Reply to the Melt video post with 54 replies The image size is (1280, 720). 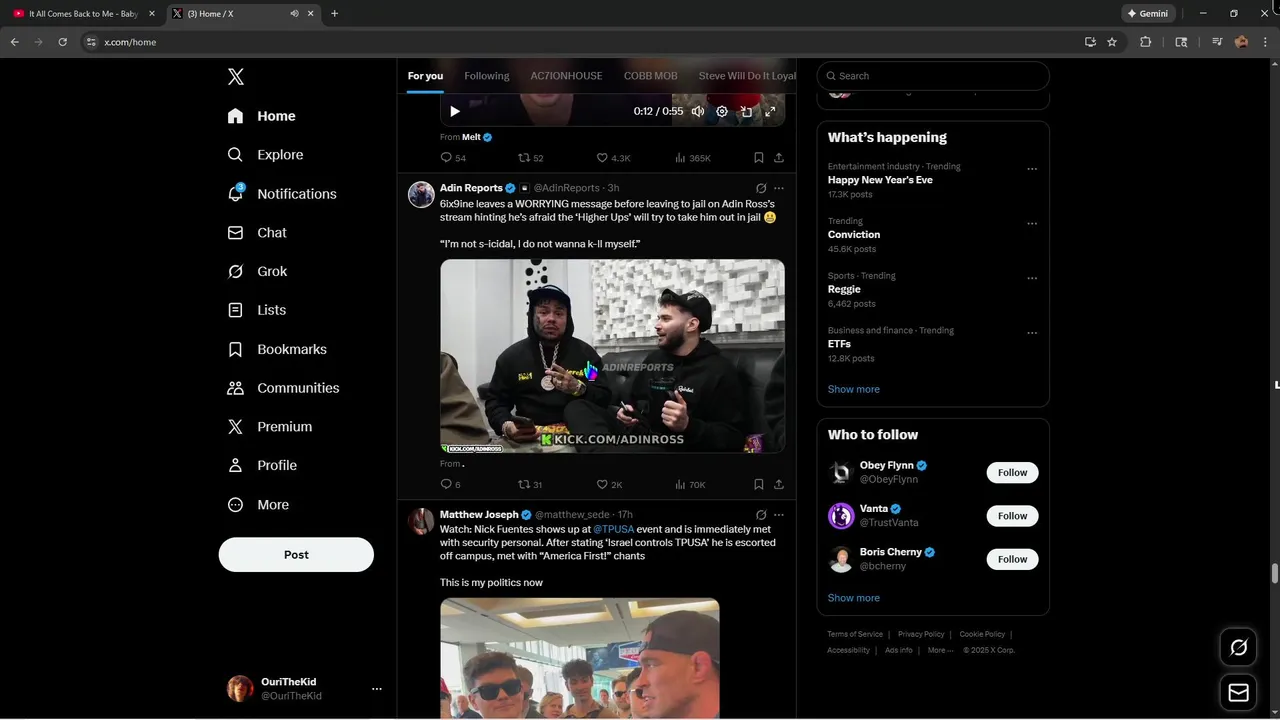(x=453, y=158)
